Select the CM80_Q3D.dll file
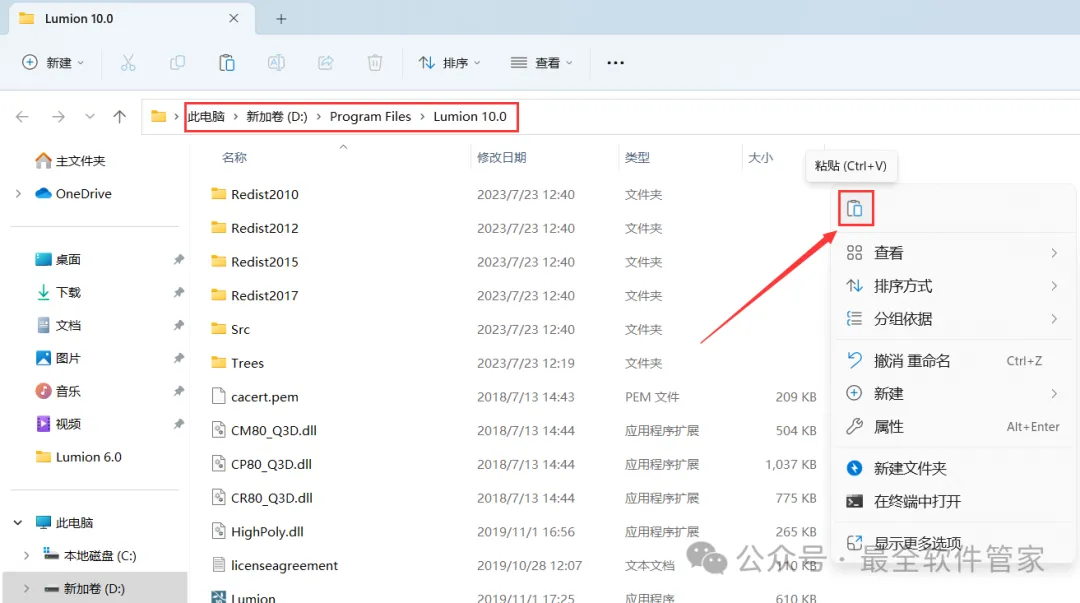The image size is (1080, 603). 513,431
